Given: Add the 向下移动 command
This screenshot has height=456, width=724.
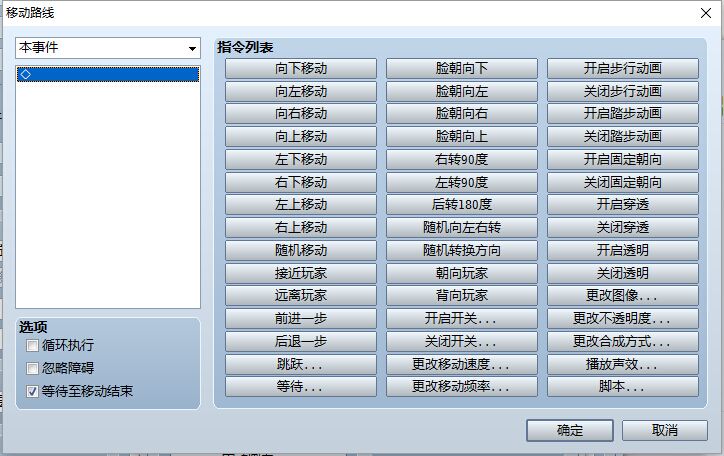Looking at the screenshot, I should pyautogui.click(x=301, y=68).
